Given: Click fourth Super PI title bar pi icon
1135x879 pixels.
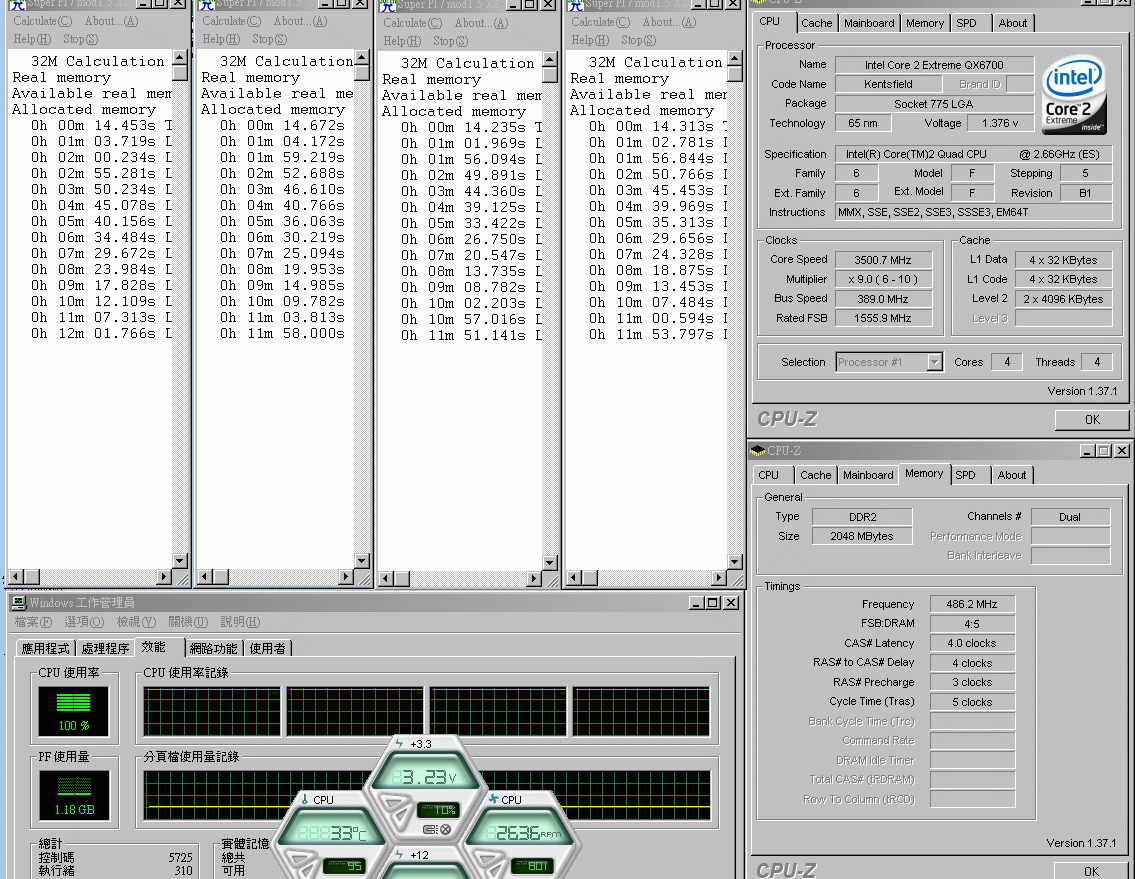Looking at the screenshot, I should pos(576,4).
